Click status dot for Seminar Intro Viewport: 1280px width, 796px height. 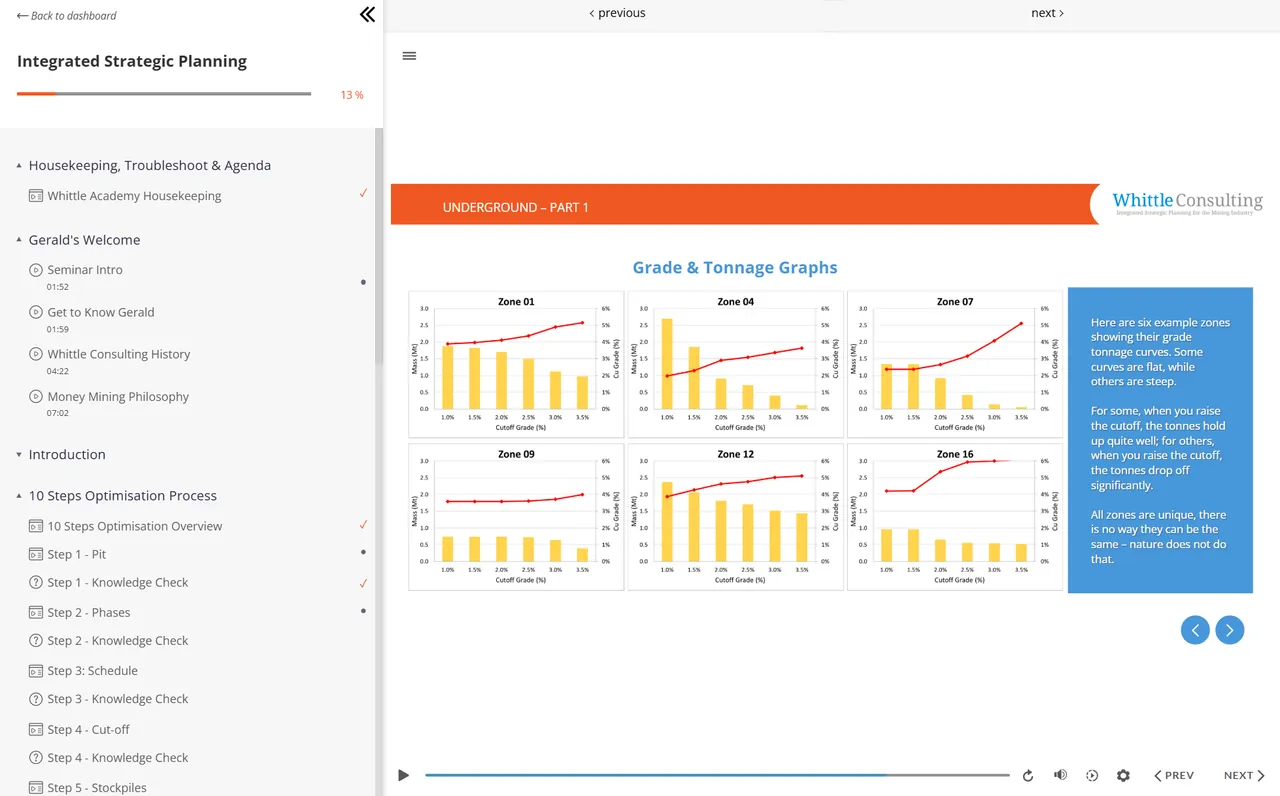[363, 282]
